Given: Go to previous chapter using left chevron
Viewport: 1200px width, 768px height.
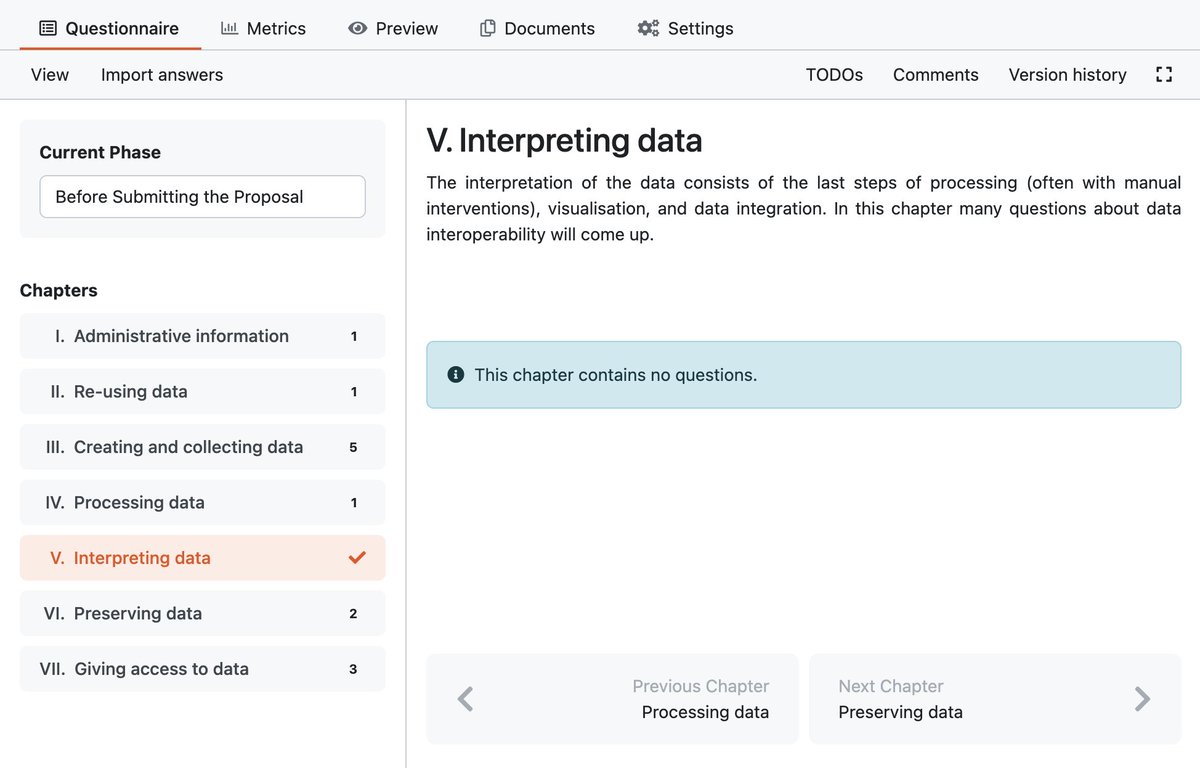Looking at the screenshot, I should tap(465, 699).
